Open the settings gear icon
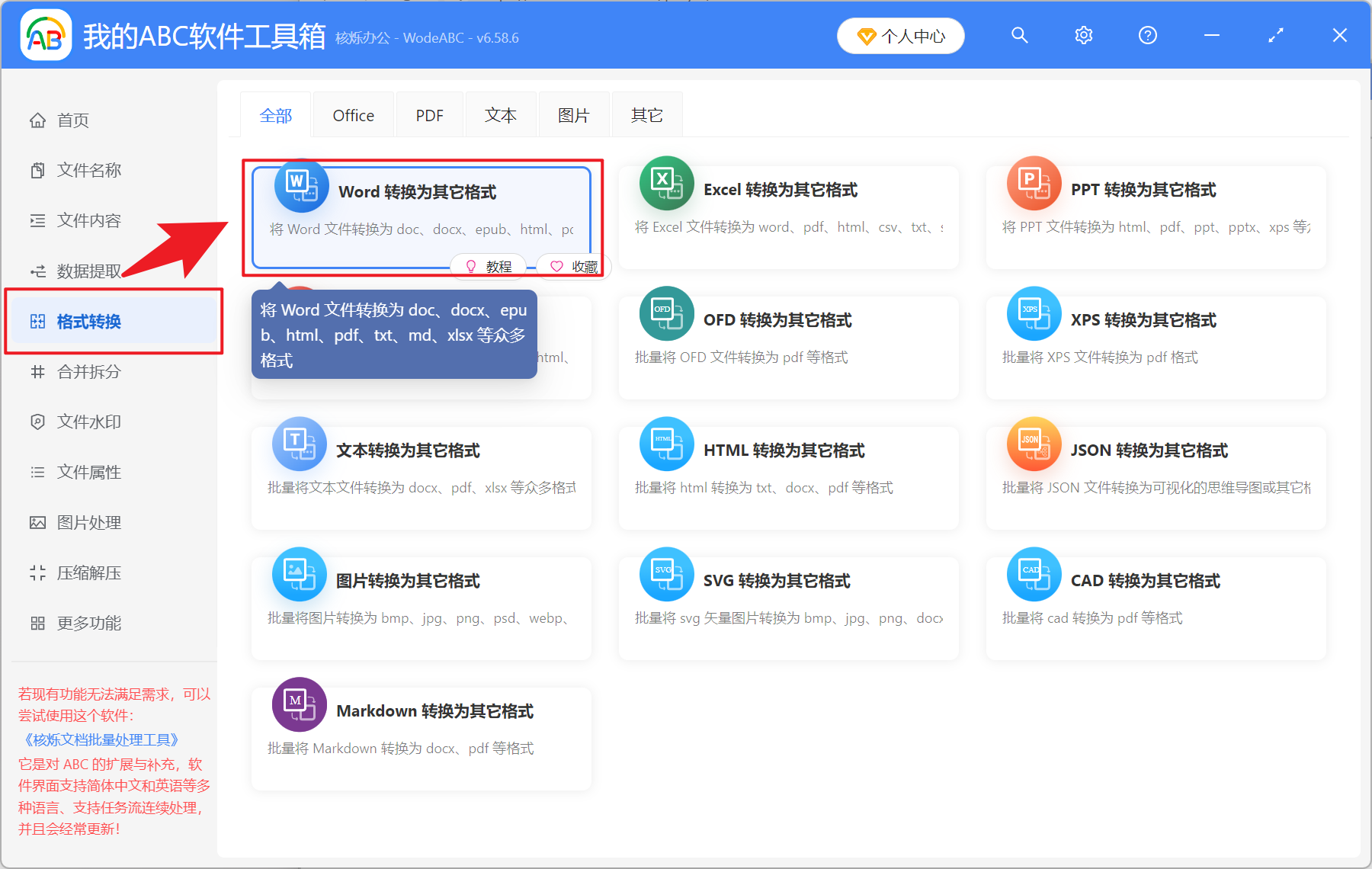Viewport: 1372px width, 869px height. (x=1083, y=35)
